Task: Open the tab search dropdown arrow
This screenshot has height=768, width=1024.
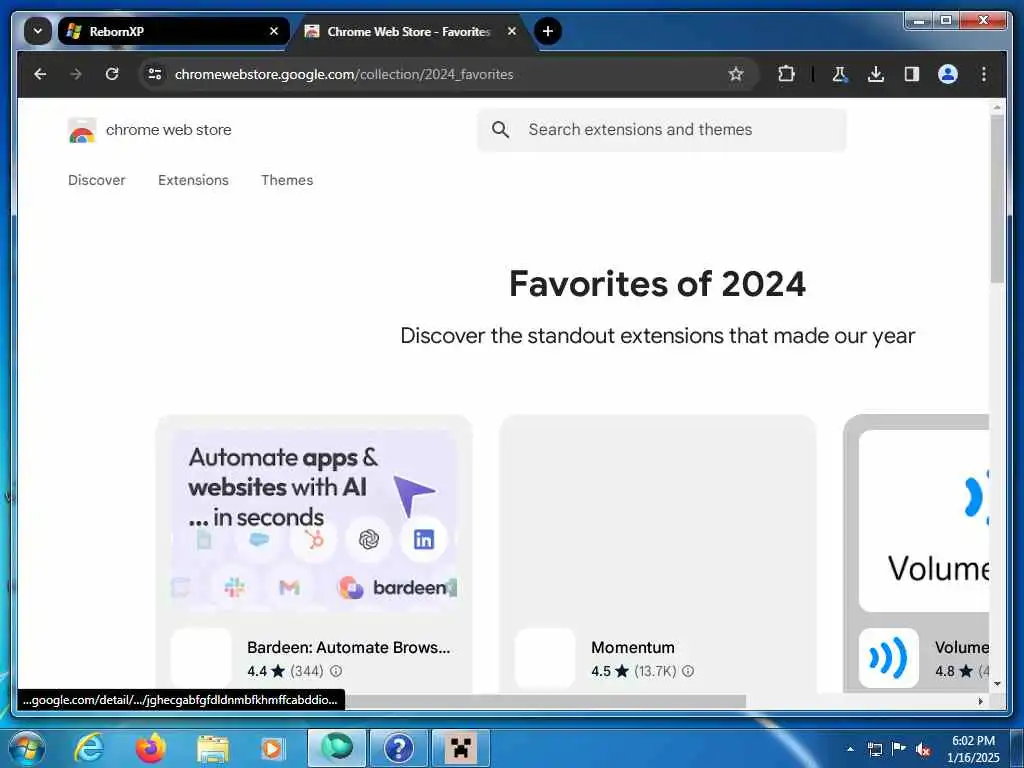Action: point(38,31)
